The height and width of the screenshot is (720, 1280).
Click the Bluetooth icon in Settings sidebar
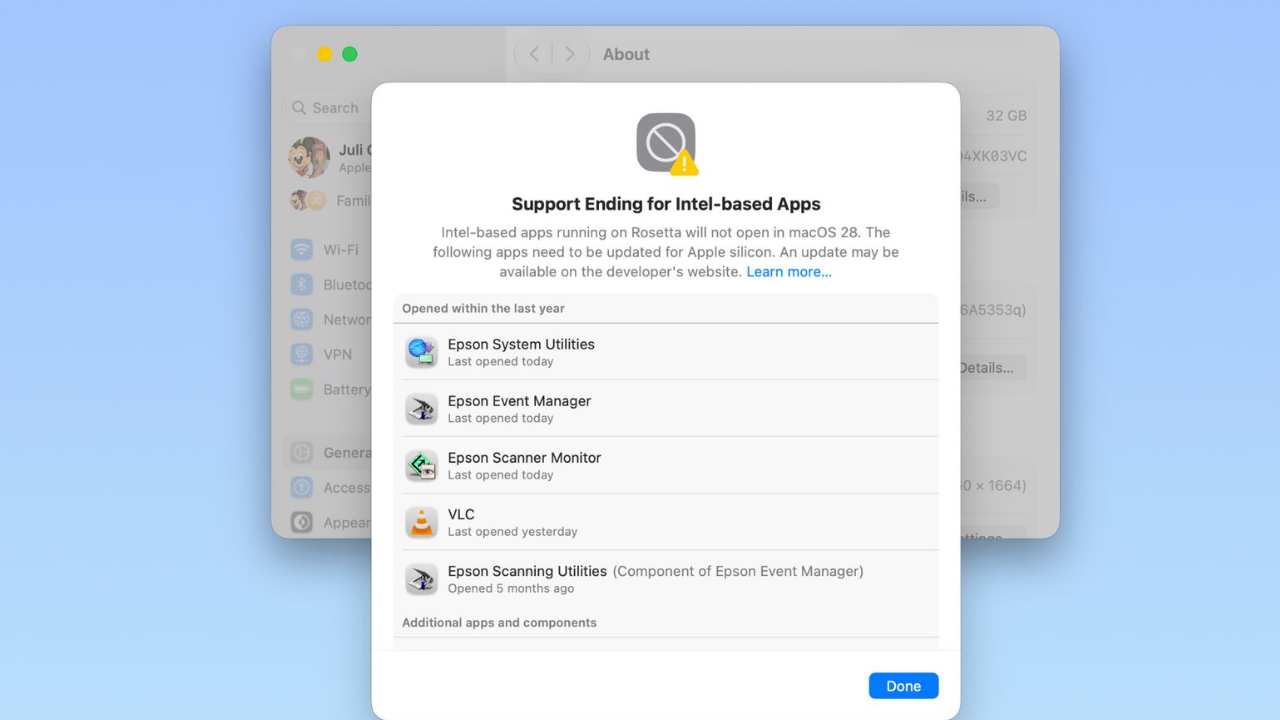301,284
